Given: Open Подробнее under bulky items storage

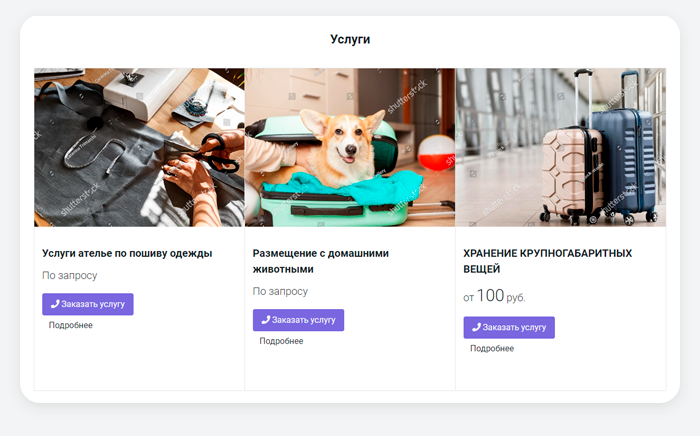Looking at the screenshot, I should 492,349.
